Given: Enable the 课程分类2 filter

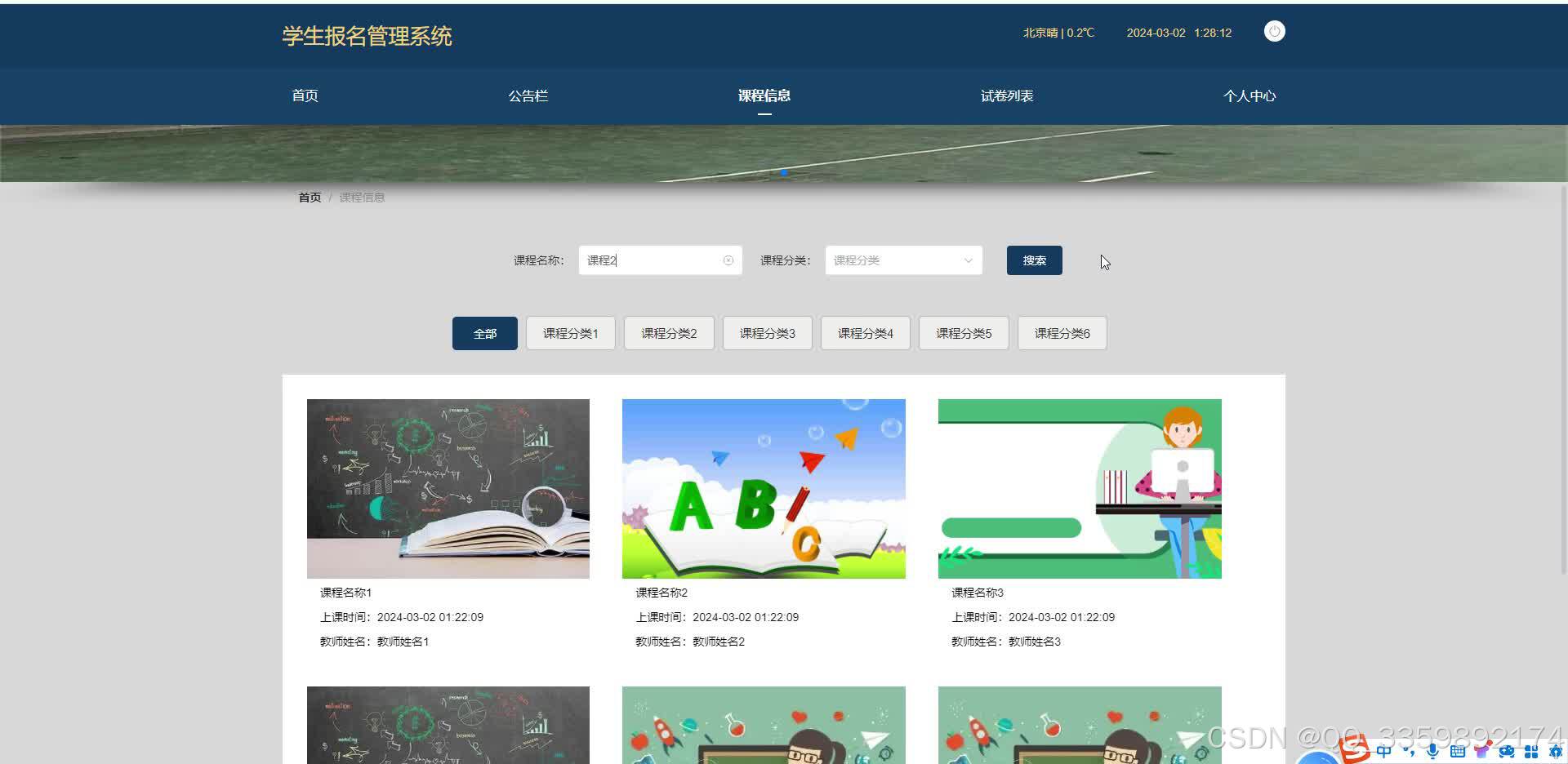Looking at the screenshot, I should (669, 332).
